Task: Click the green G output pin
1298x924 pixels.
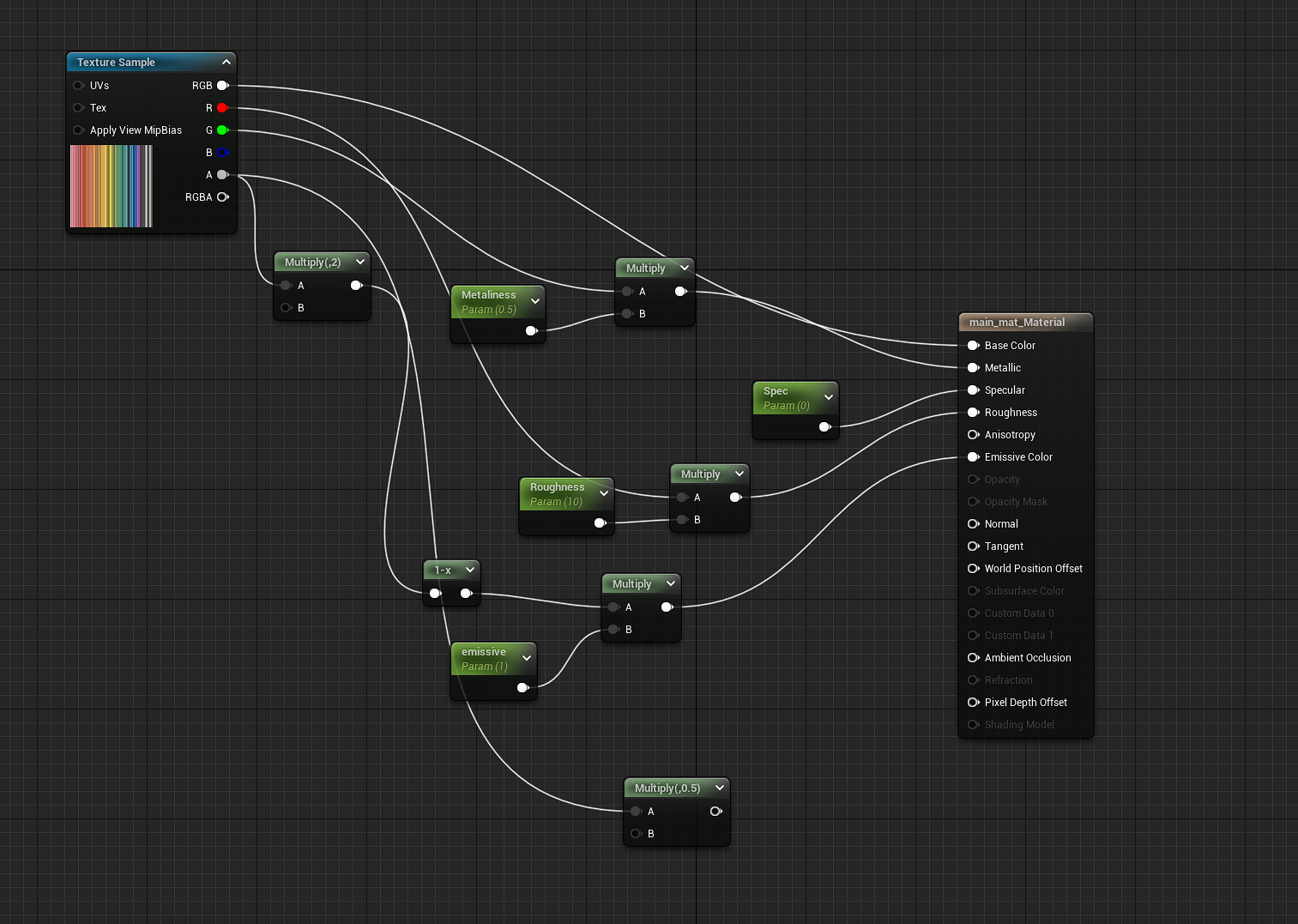Action: click(x=223, y=130)
